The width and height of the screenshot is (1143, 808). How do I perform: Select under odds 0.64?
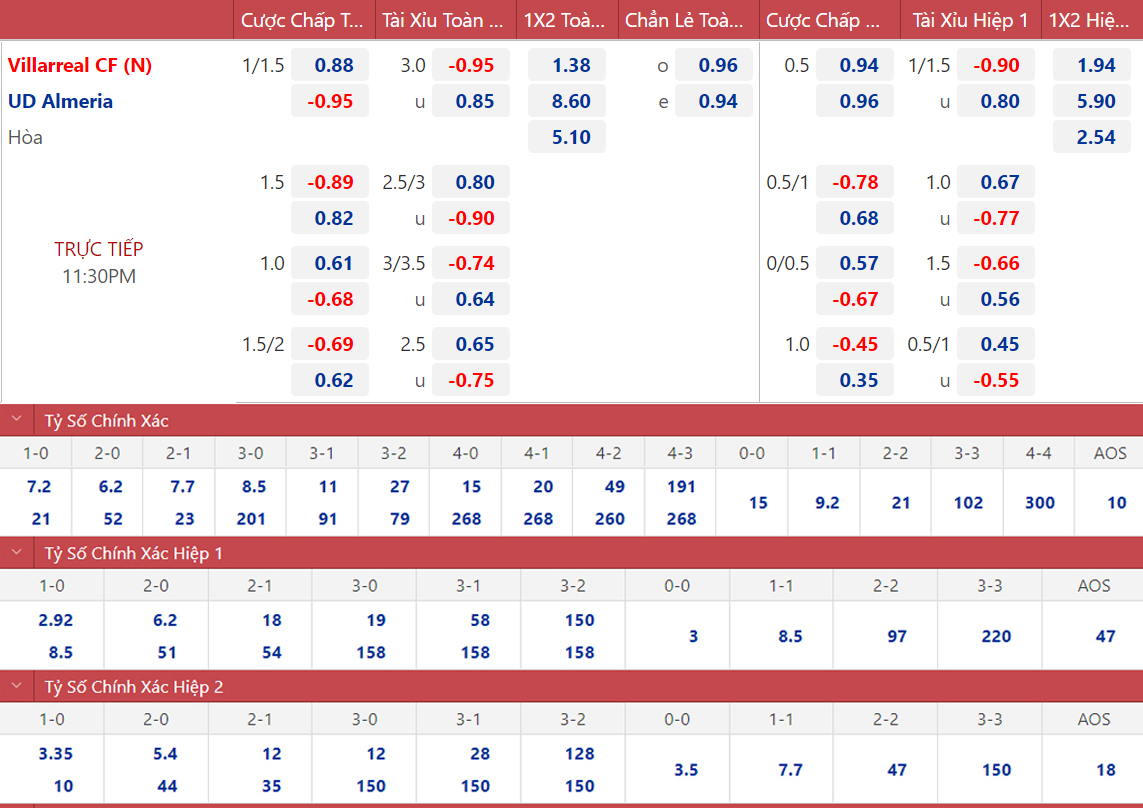click(471, 299)
